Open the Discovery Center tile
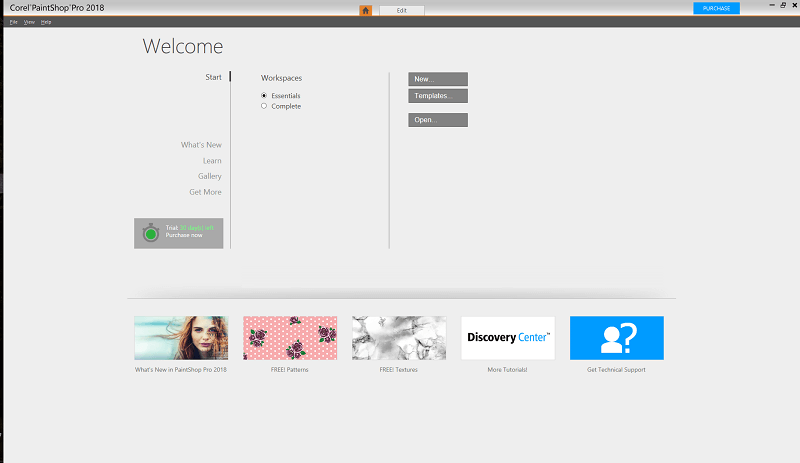This screenshot has height=463, width=800. tap(508, 338)
